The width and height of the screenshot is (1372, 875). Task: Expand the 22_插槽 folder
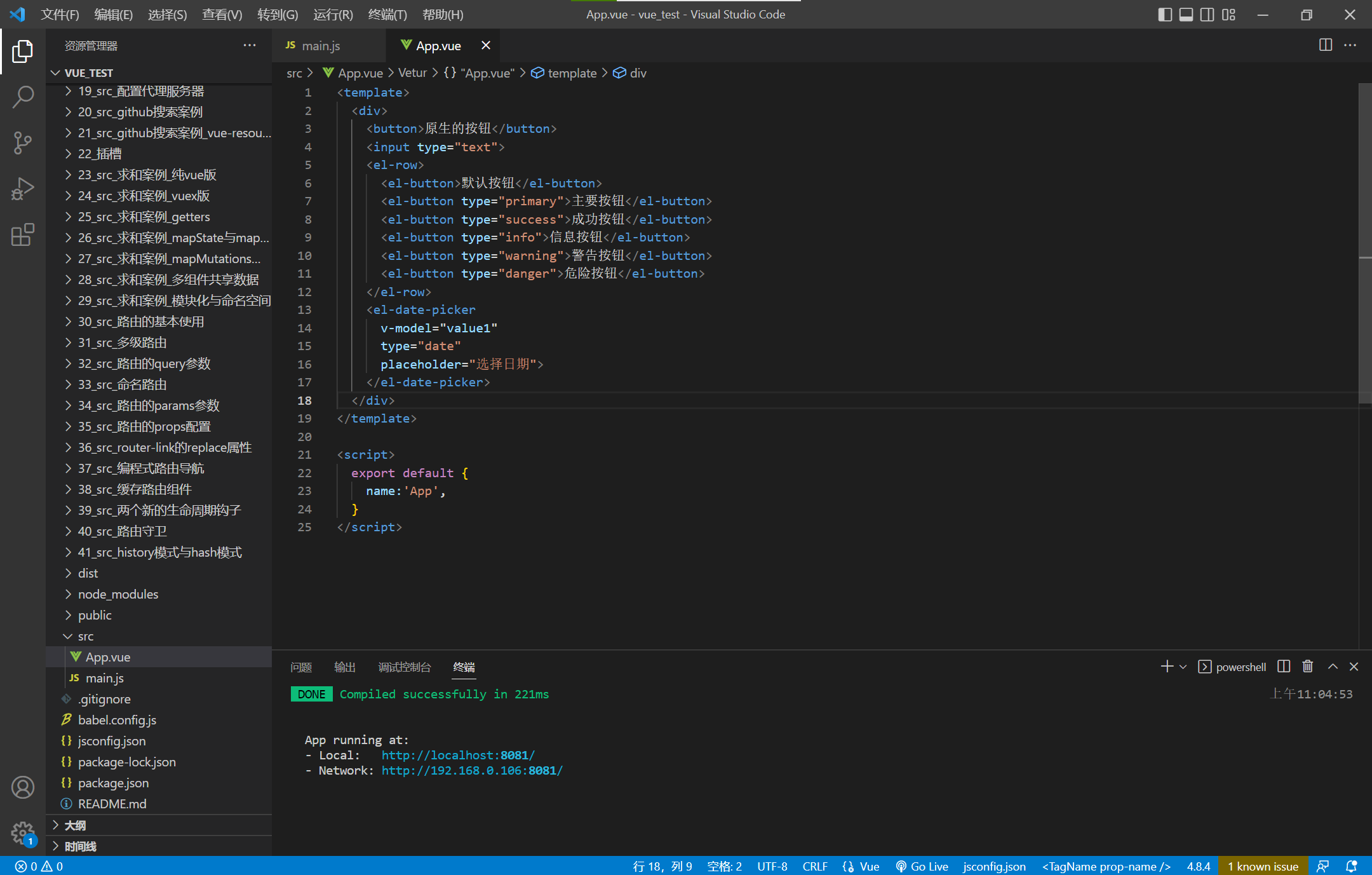(159, 153)
